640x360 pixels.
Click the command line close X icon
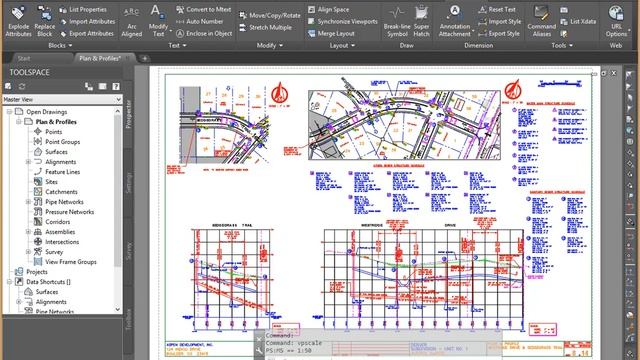click(x=259, y=339)
